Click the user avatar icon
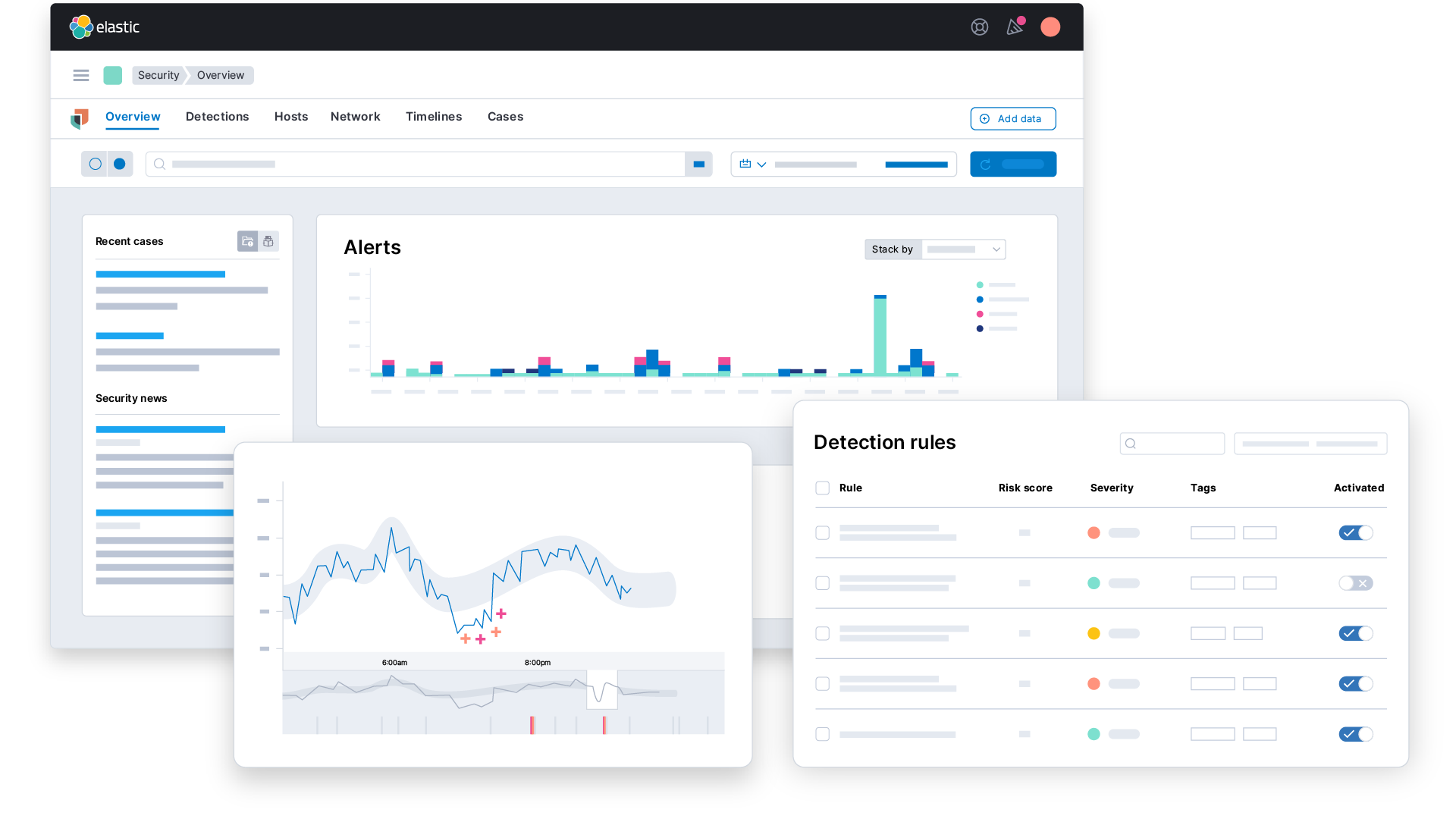Screen dimensions: 1456x819 tap(1050, 27)
